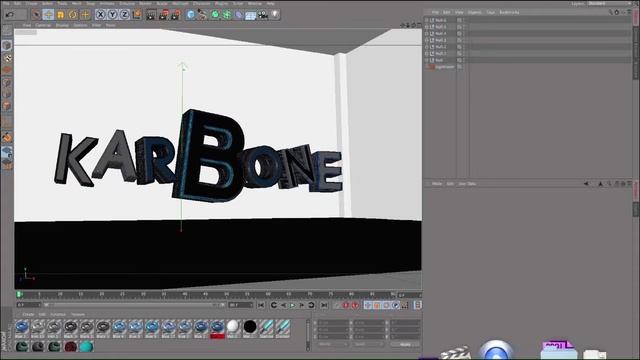Image resolution: width=640 pixels, height=360 pixels.
Task: Select the Live Selection tool
Action: (36, 15)
